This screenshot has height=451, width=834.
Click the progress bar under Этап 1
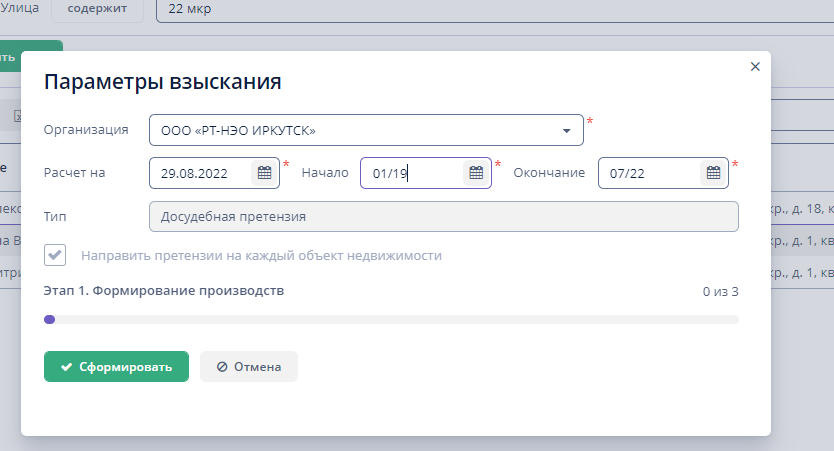pos(391,320)
